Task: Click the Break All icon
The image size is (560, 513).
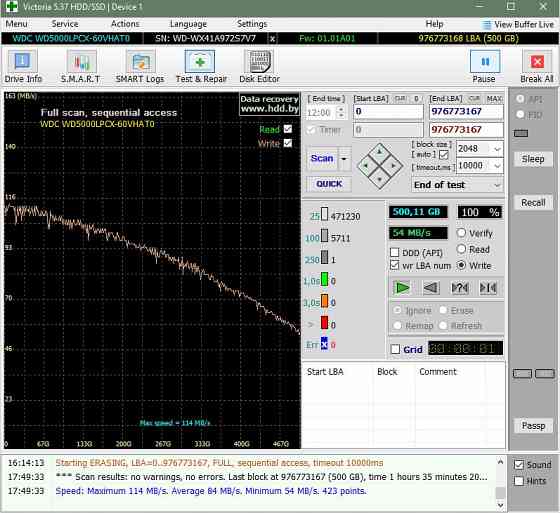Action: [537, 62]
